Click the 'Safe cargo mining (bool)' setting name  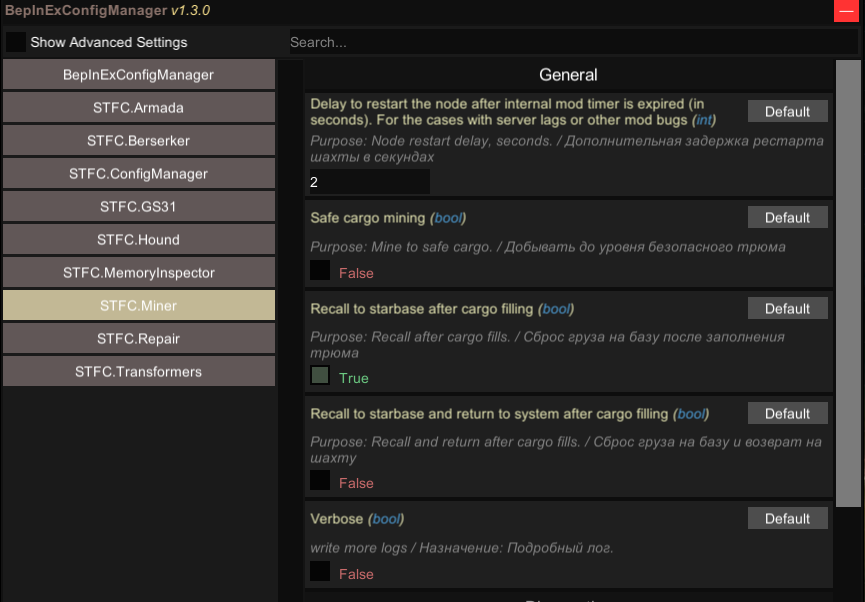(x=388, y=218)
